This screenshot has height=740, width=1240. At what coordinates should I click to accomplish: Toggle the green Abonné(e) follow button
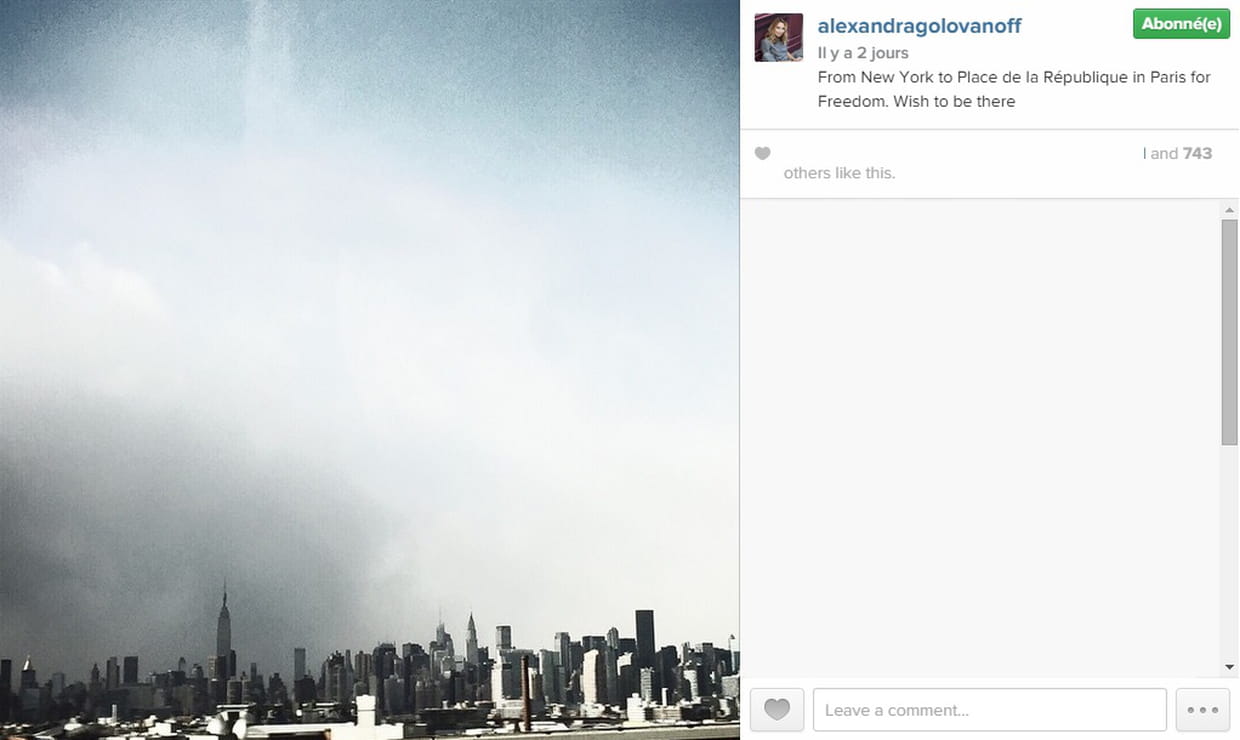1181,25
